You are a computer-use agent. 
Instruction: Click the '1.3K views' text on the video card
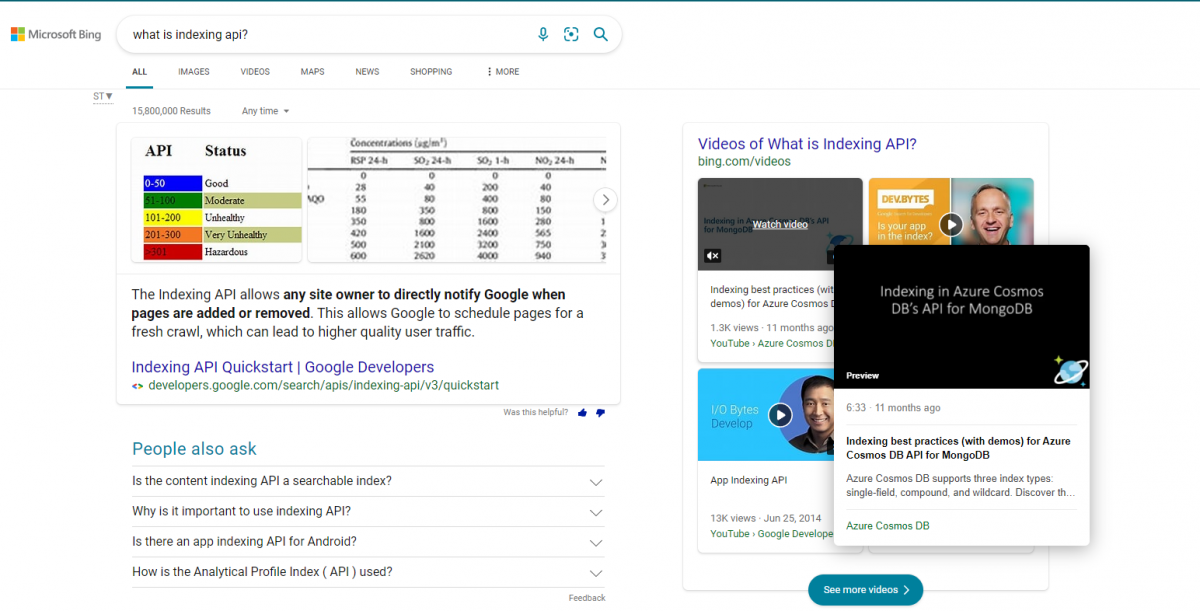[734, 327]
